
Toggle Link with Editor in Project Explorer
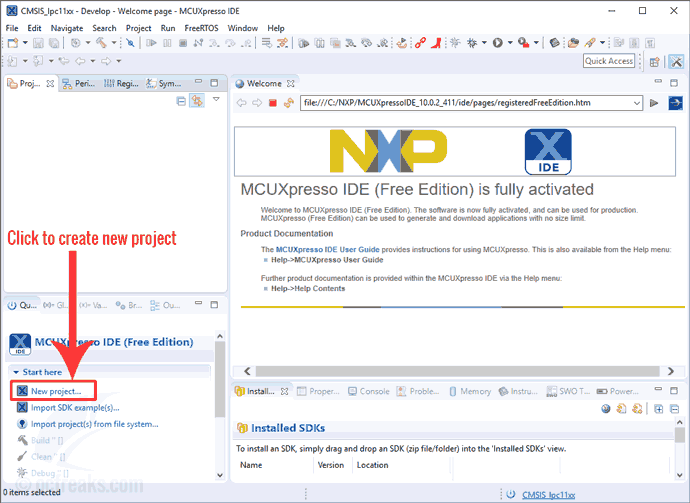[197, 101]
